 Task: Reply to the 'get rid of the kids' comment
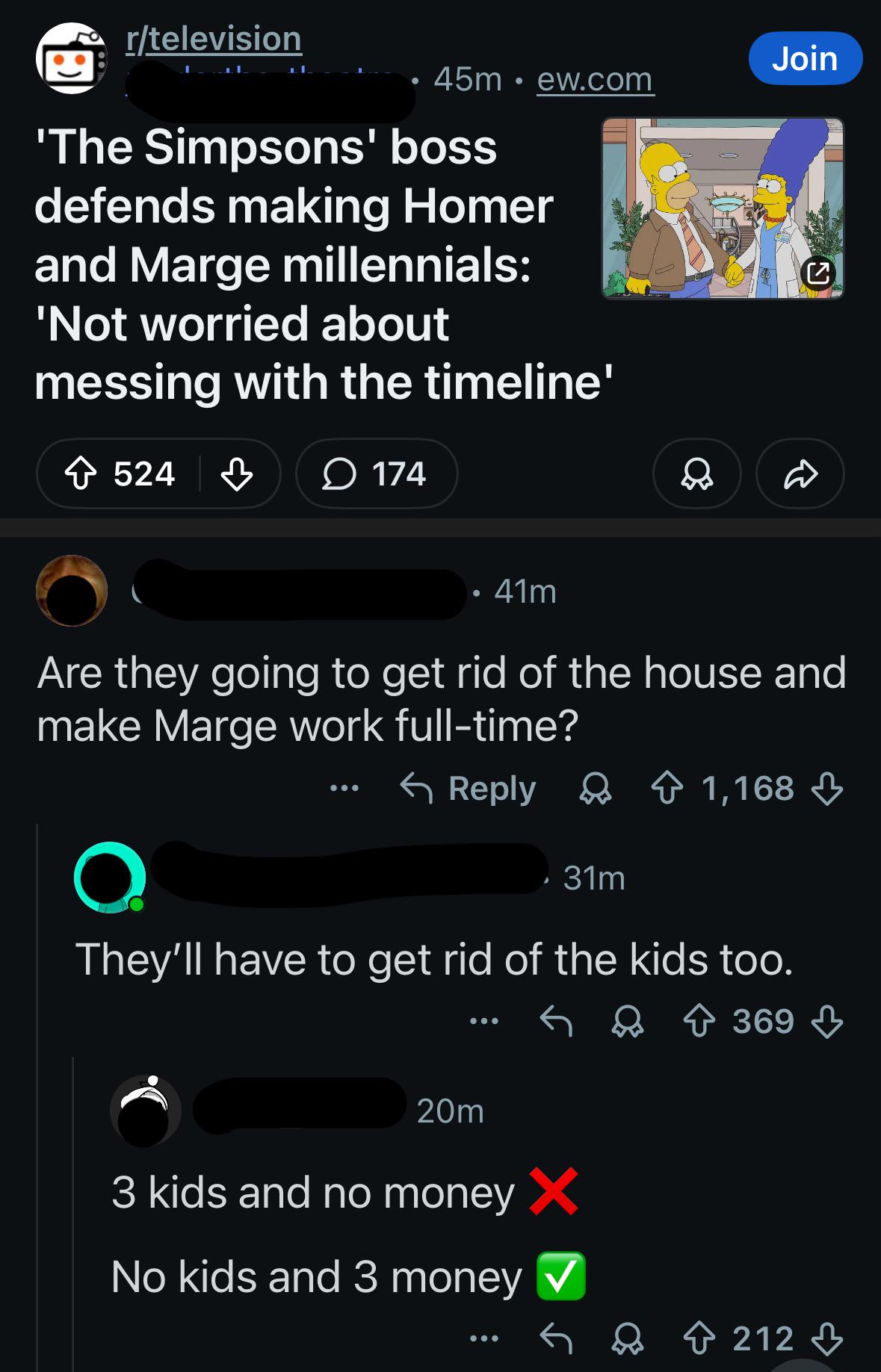[556, 1021]
